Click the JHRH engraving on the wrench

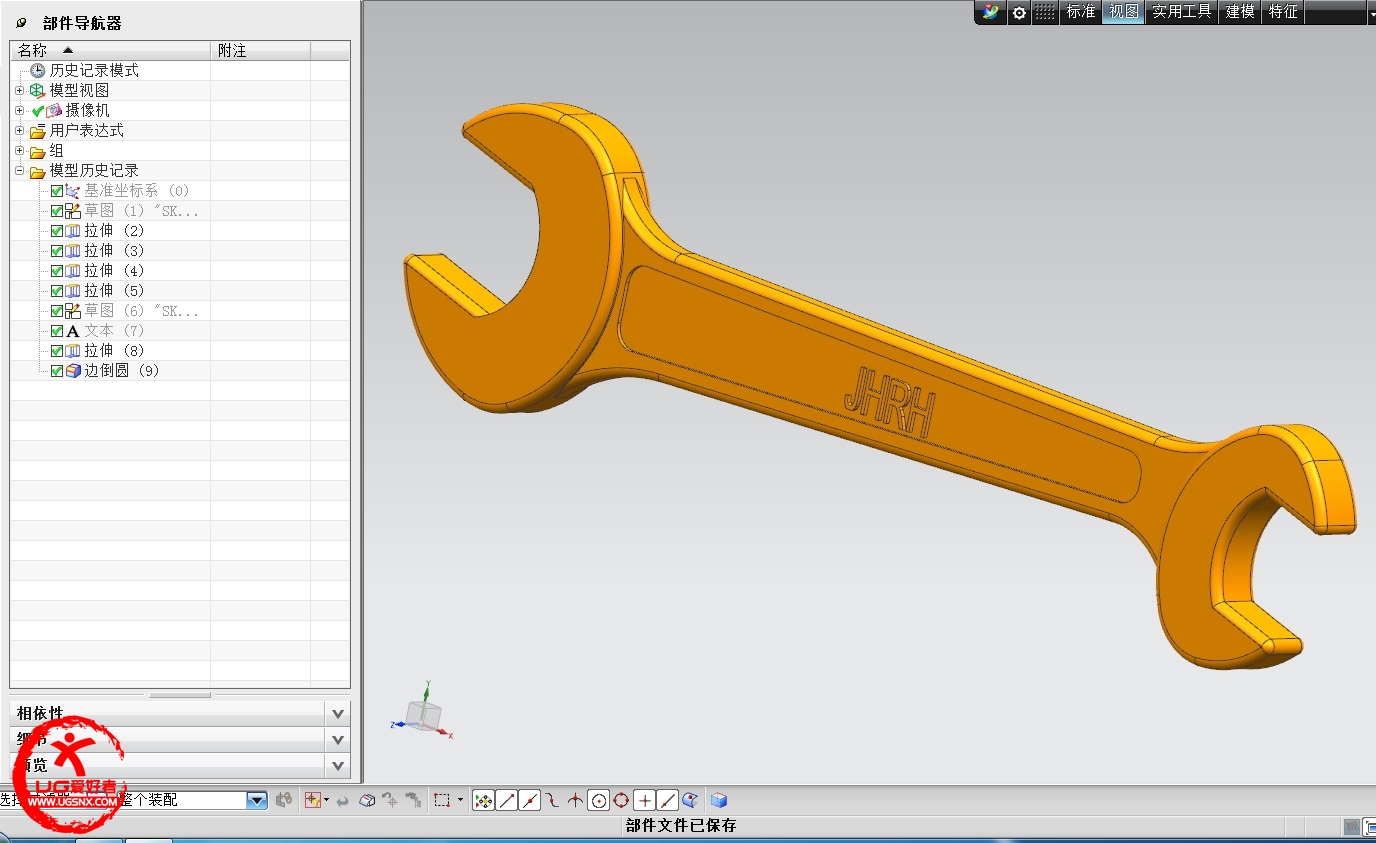889,400
